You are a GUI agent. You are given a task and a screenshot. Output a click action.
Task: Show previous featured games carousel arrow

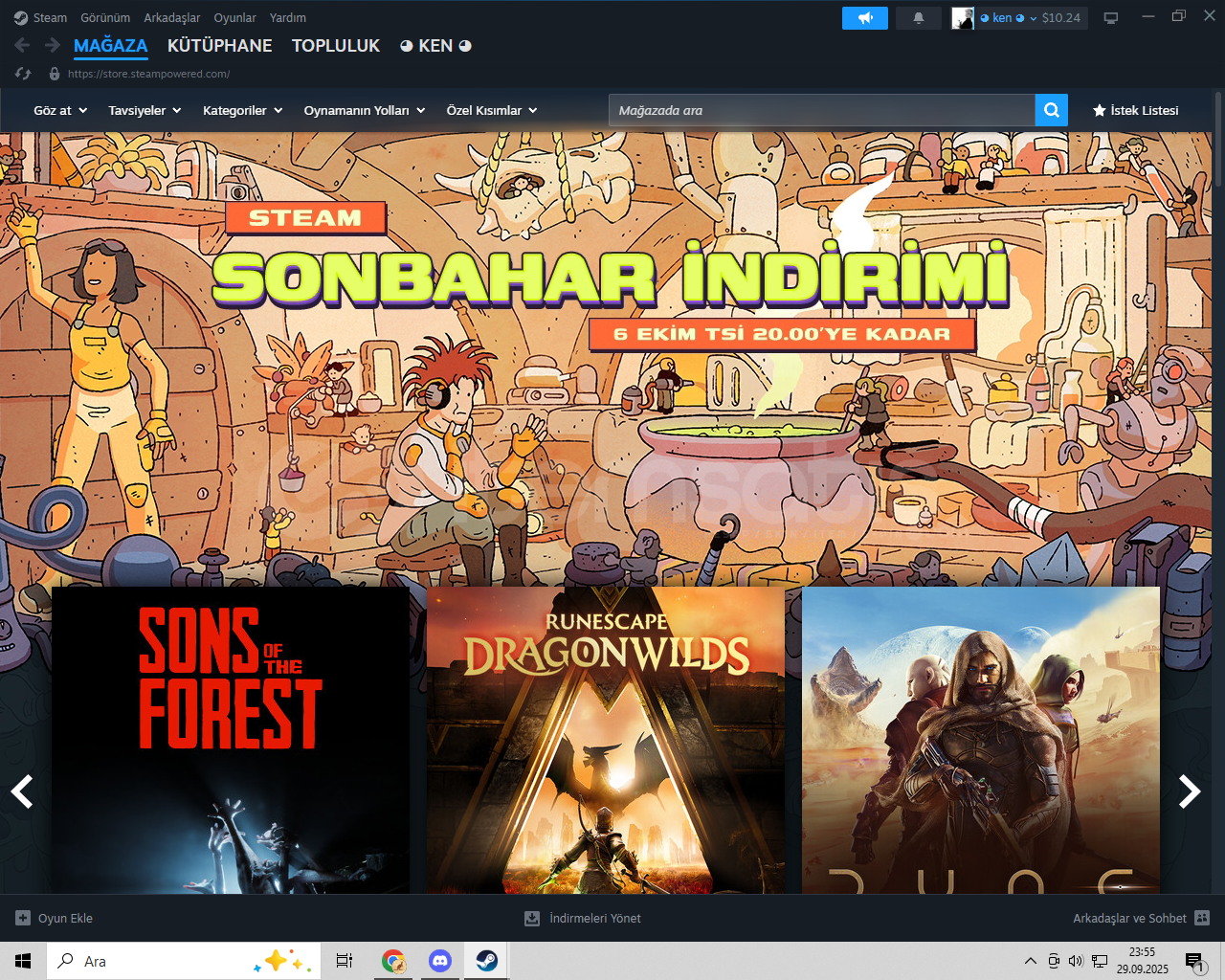22,791
